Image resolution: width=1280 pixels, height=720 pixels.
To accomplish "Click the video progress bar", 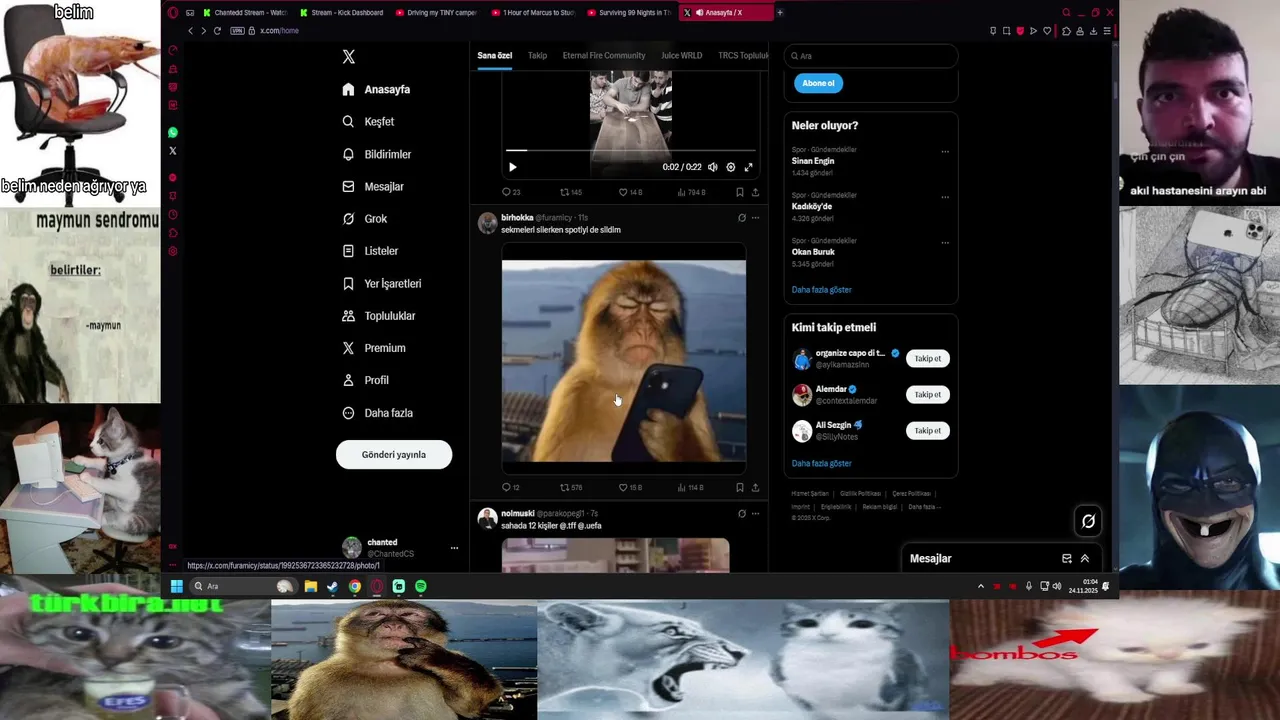I will (630, 151).
